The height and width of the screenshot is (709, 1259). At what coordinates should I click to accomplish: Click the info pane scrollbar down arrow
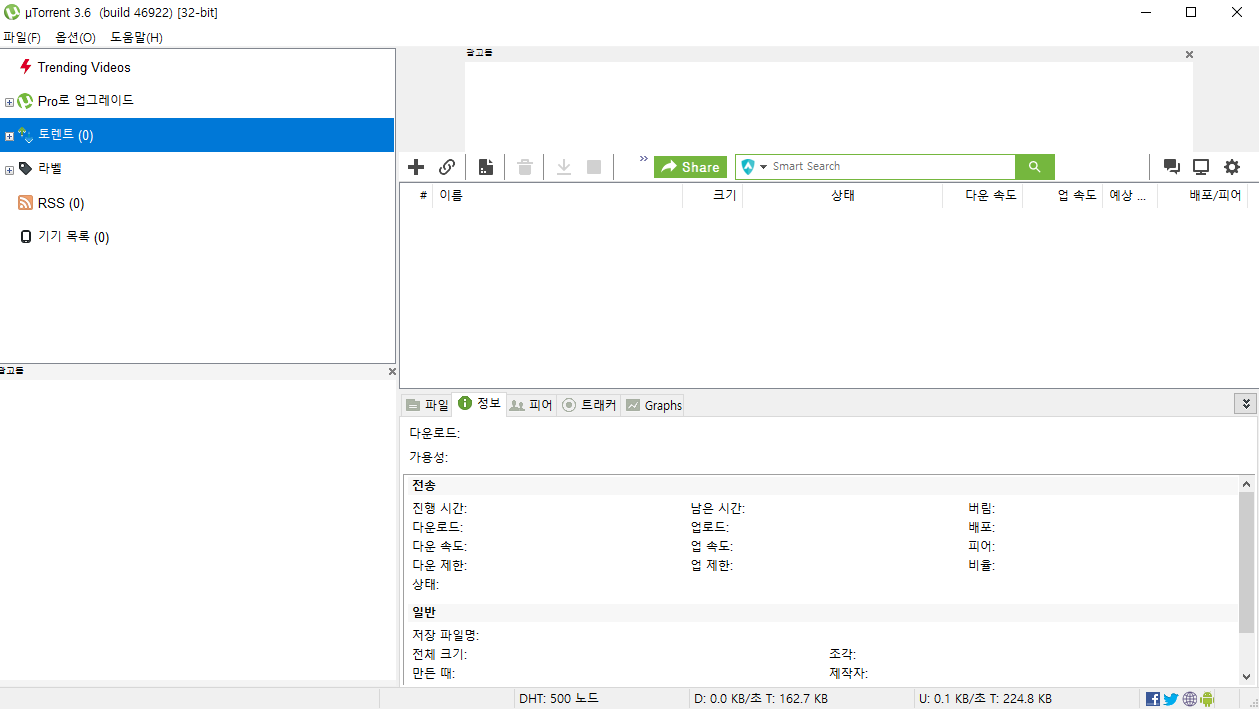point(1246,676)
